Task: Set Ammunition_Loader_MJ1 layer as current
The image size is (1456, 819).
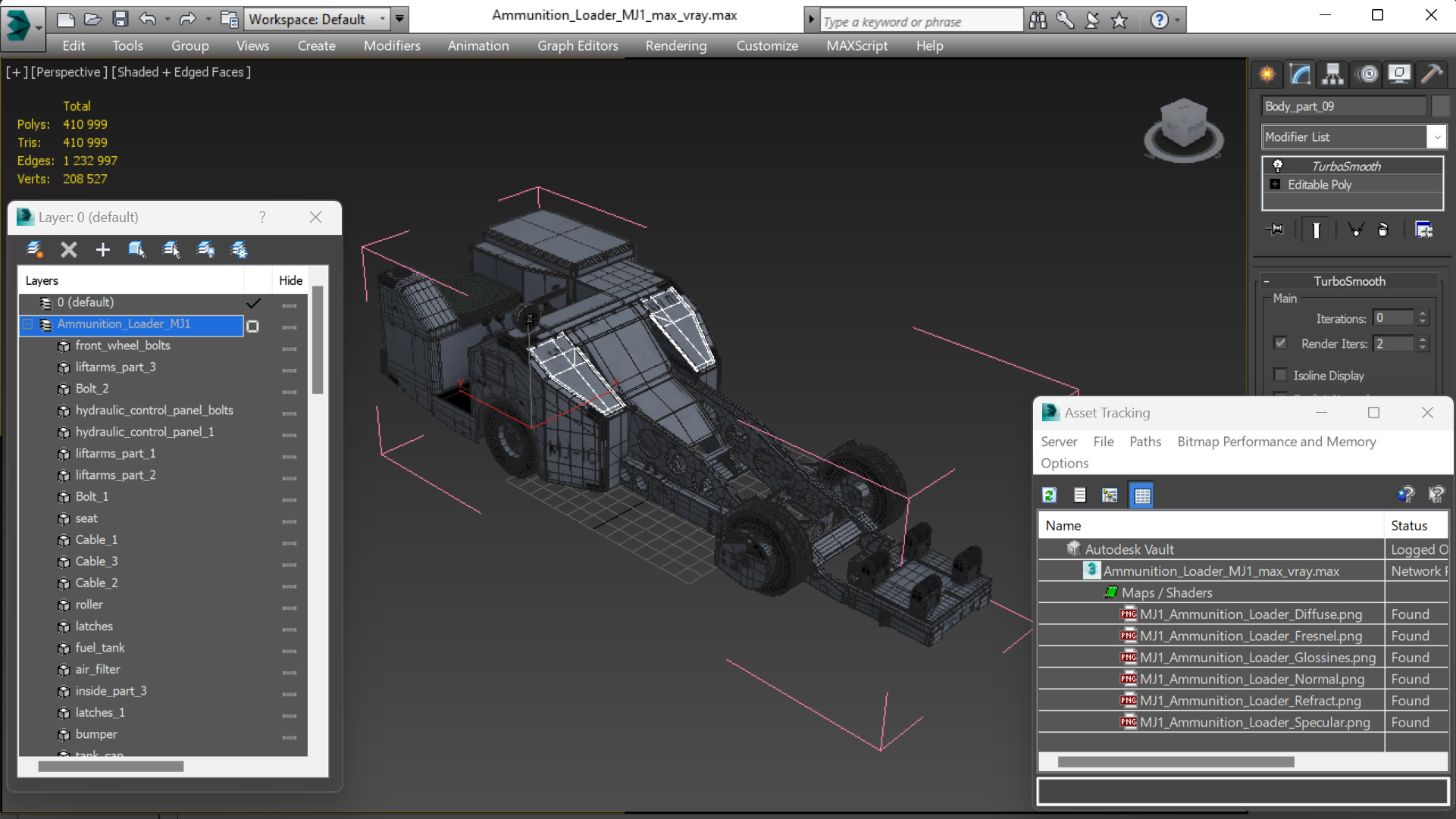Action: point(253,326)
